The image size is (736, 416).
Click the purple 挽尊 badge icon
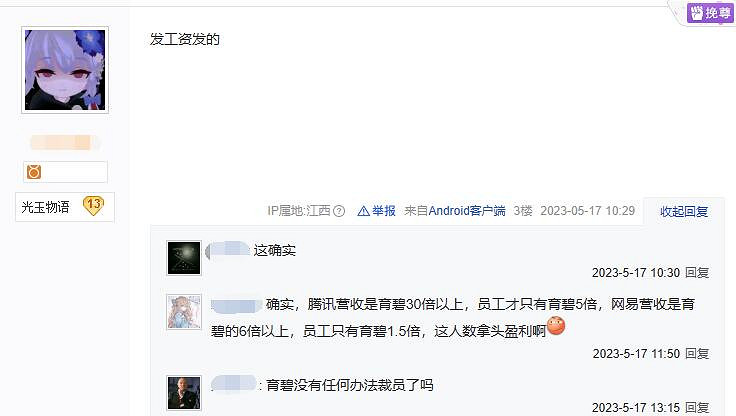[710, 13]
